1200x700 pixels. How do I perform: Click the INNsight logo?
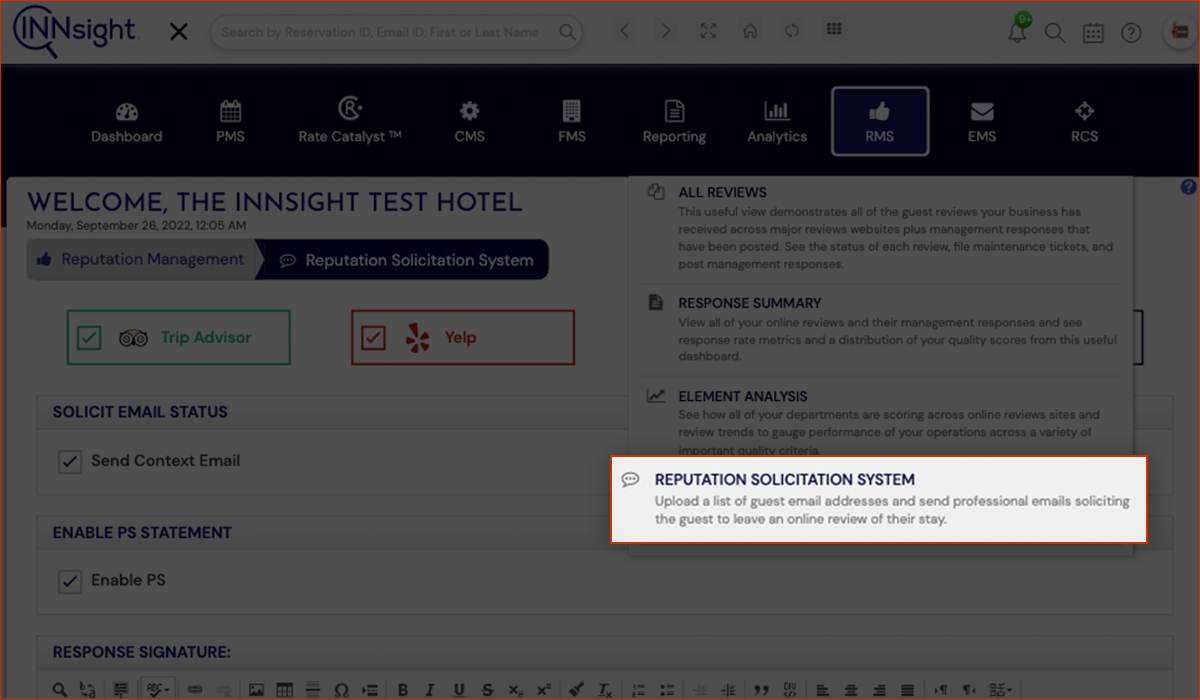point(75,31)
